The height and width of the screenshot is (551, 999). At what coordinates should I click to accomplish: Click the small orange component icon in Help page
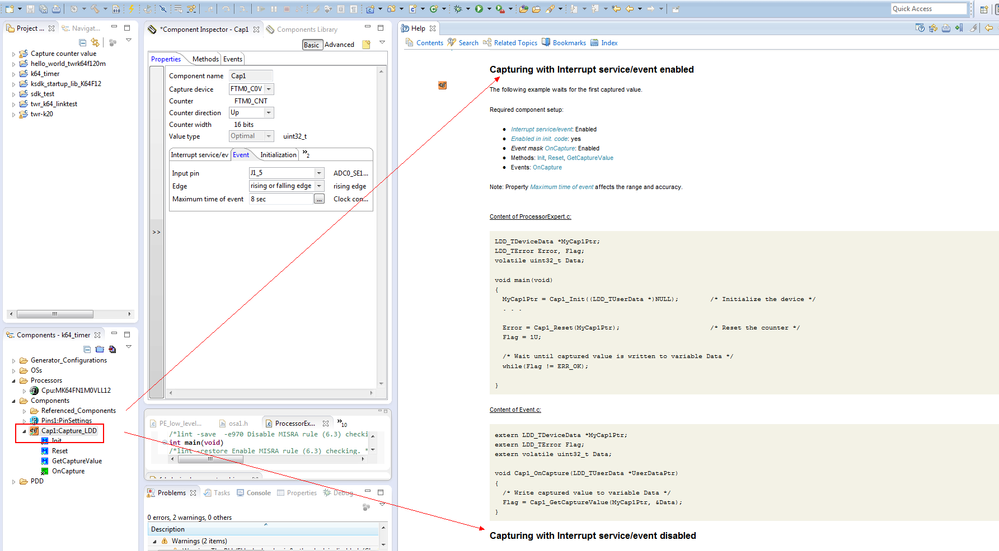pos(442,85)
